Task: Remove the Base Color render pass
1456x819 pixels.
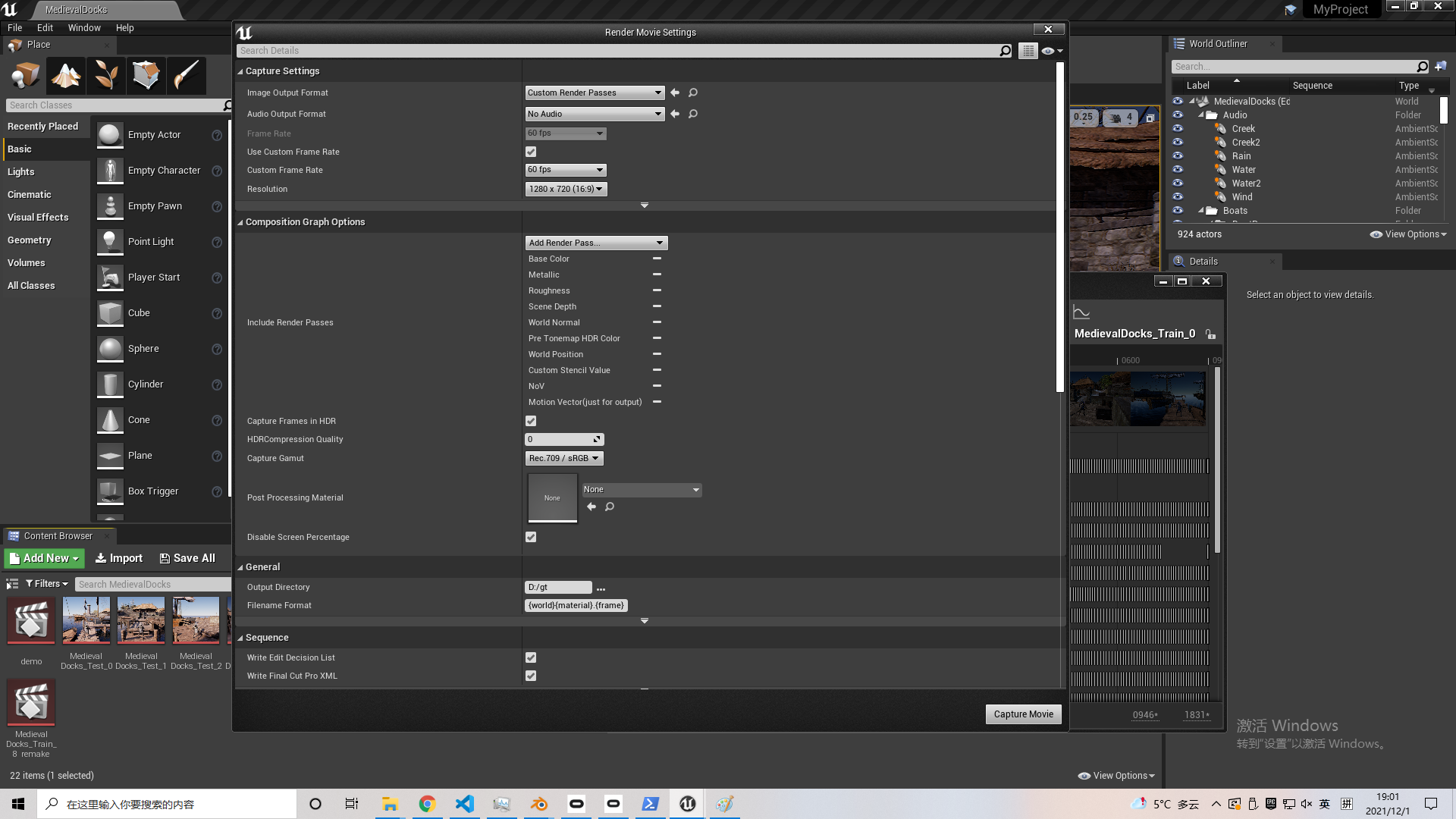Action: click(x=657, y=259)
